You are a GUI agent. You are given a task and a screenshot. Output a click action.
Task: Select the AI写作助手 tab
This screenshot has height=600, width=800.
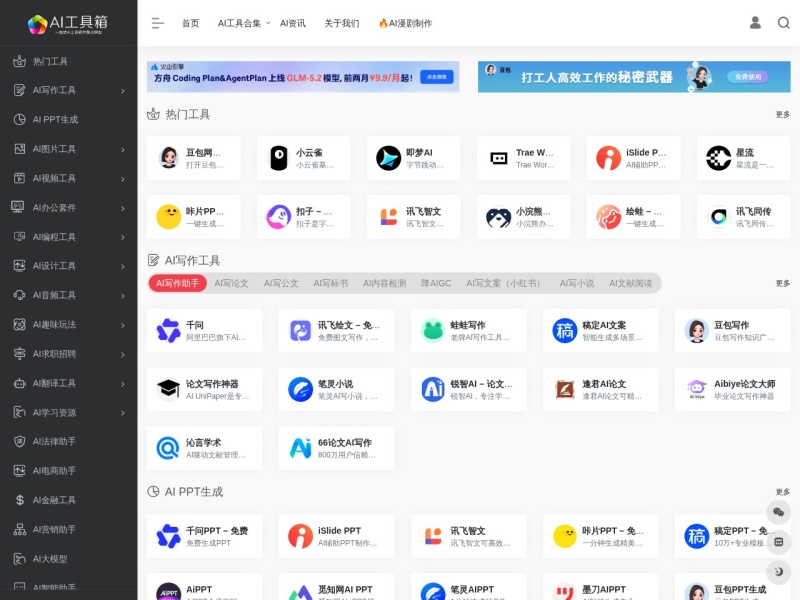pos(178,283)
